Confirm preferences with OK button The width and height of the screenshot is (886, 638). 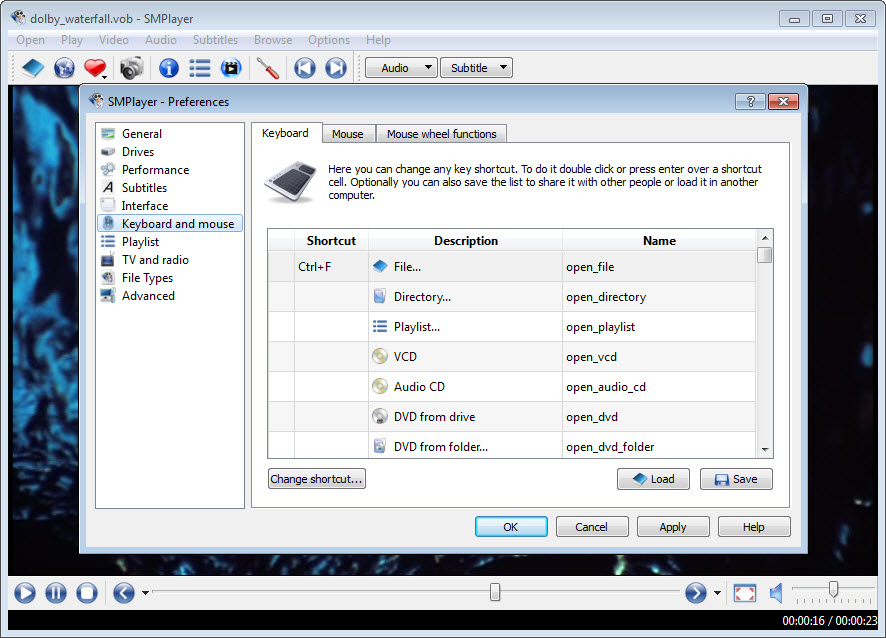511,527
